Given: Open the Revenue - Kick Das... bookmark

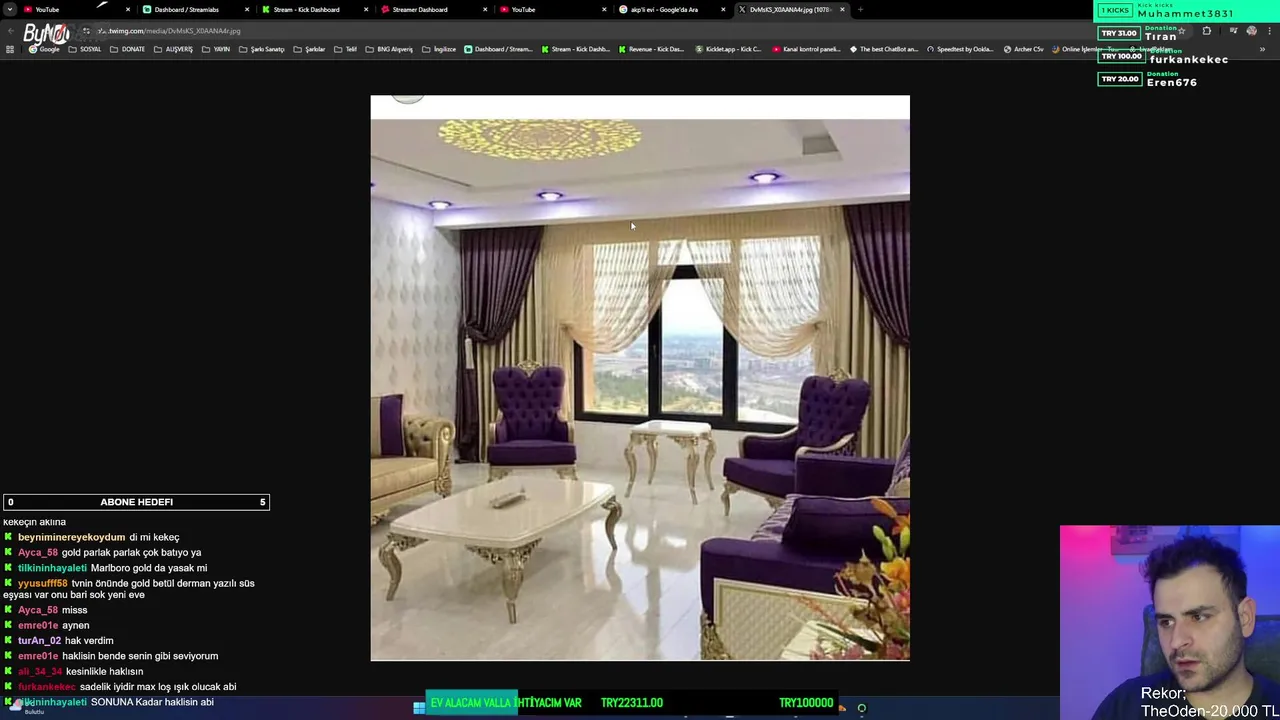Looking at the screenshot, I should point(651,49).
